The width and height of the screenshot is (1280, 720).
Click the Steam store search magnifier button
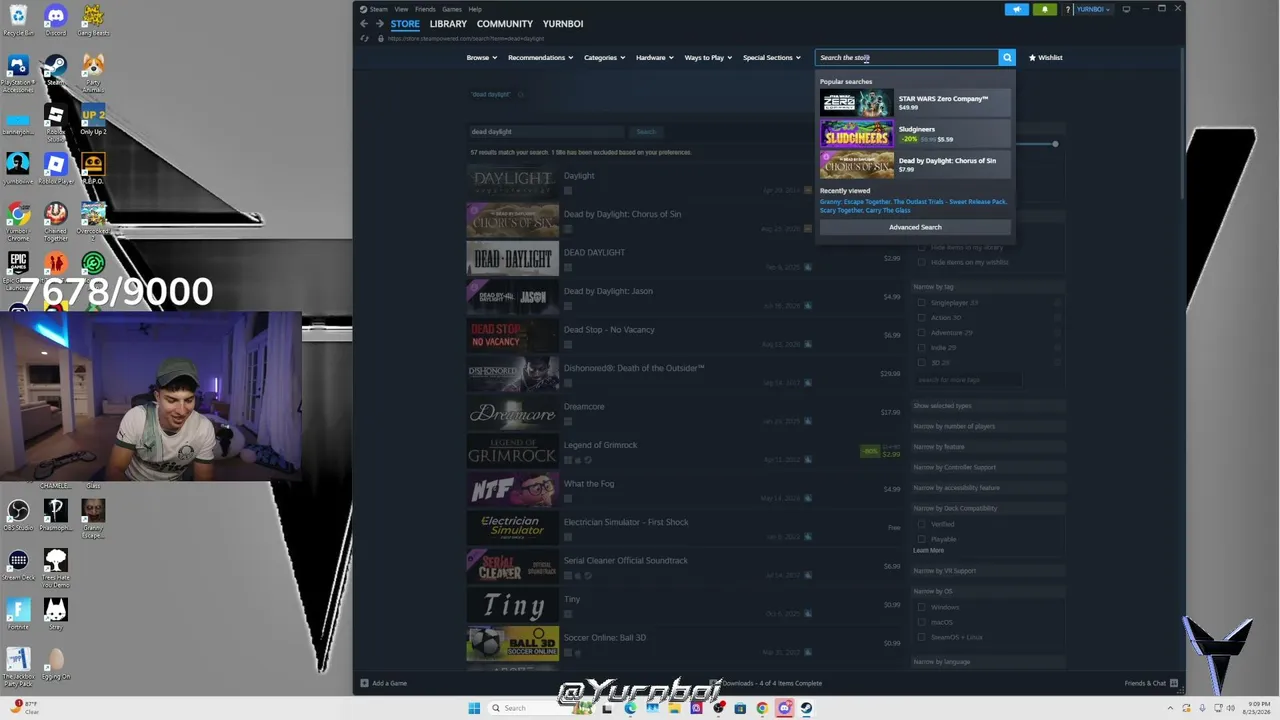[1007, 58]
